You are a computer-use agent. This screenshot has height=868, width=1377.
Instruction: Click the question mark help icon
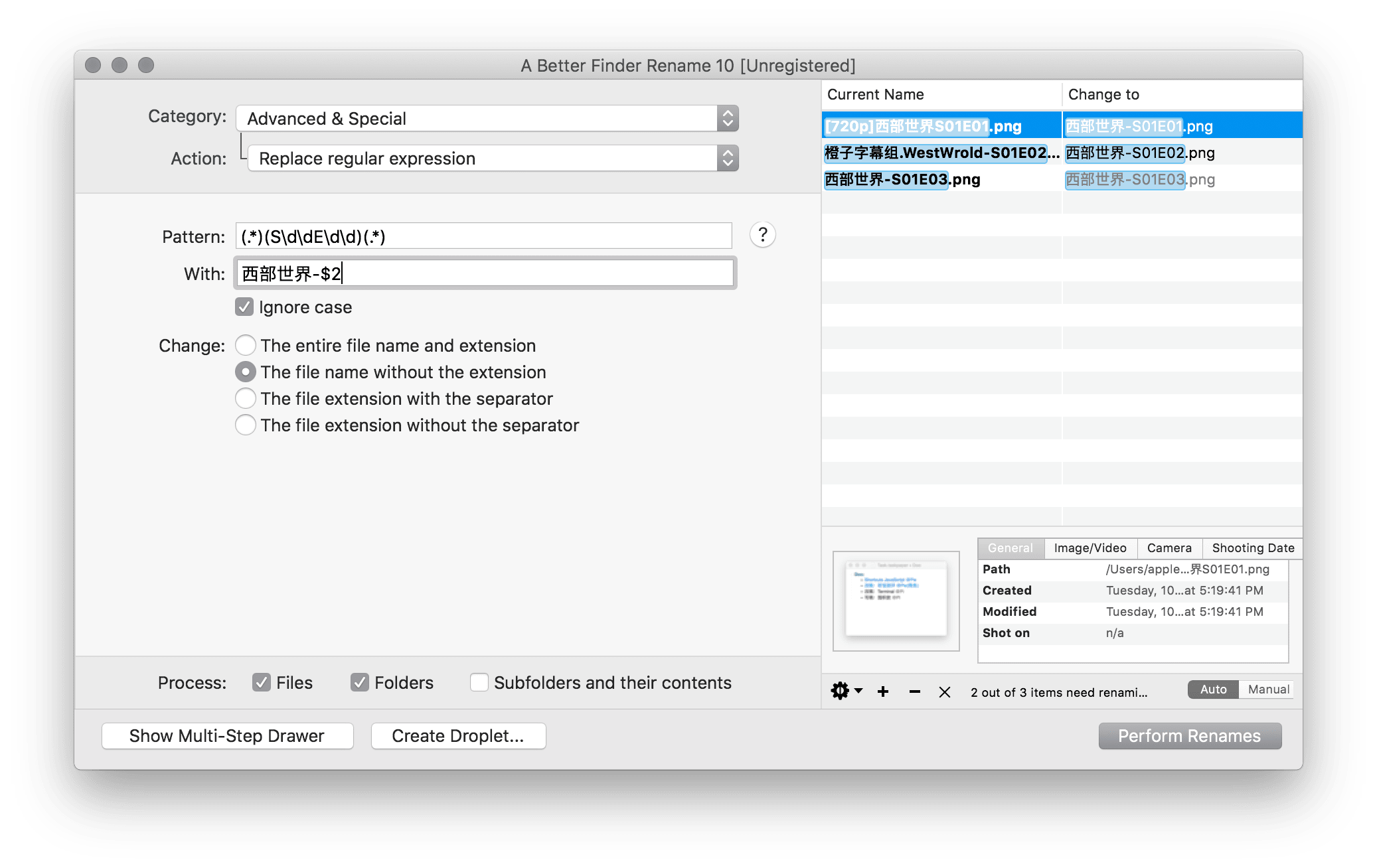coord(762,235)
